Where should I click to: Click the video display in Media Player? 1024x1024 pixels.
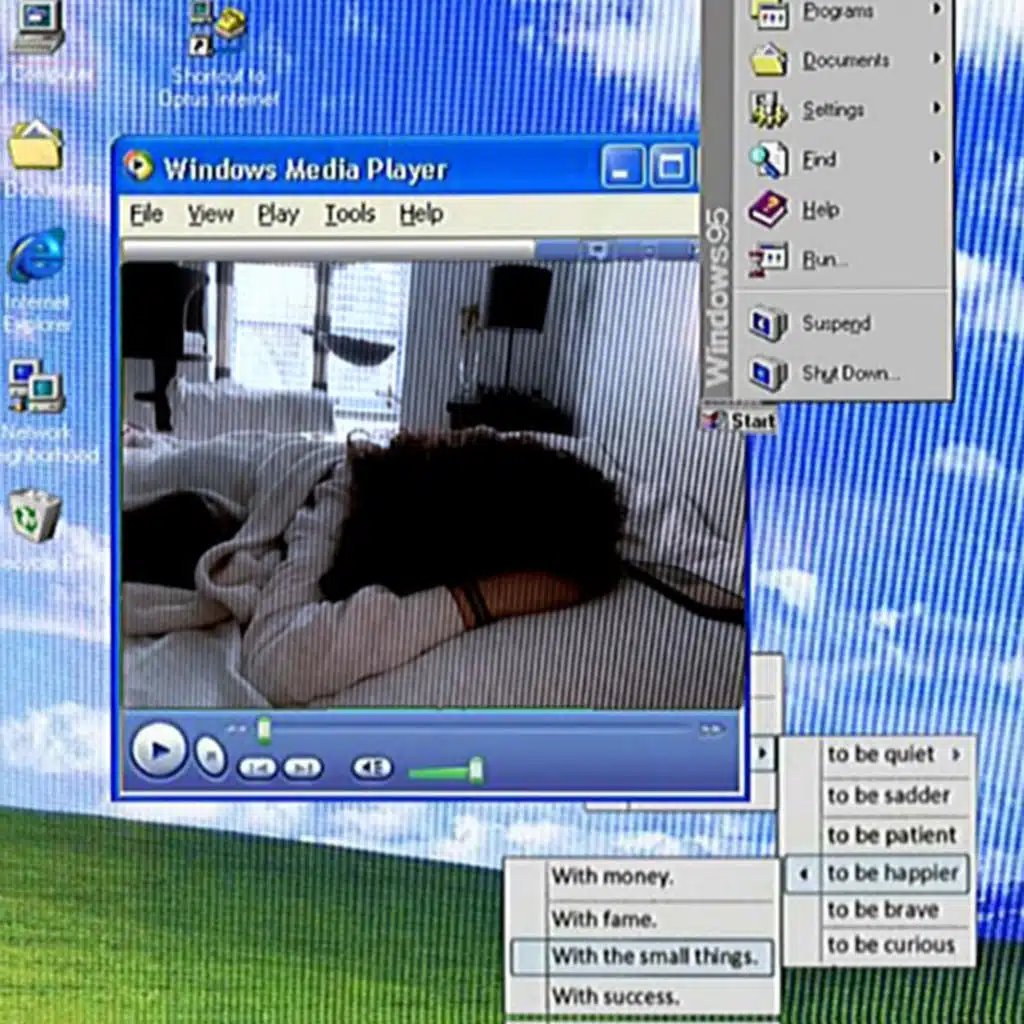click(433, 485)
